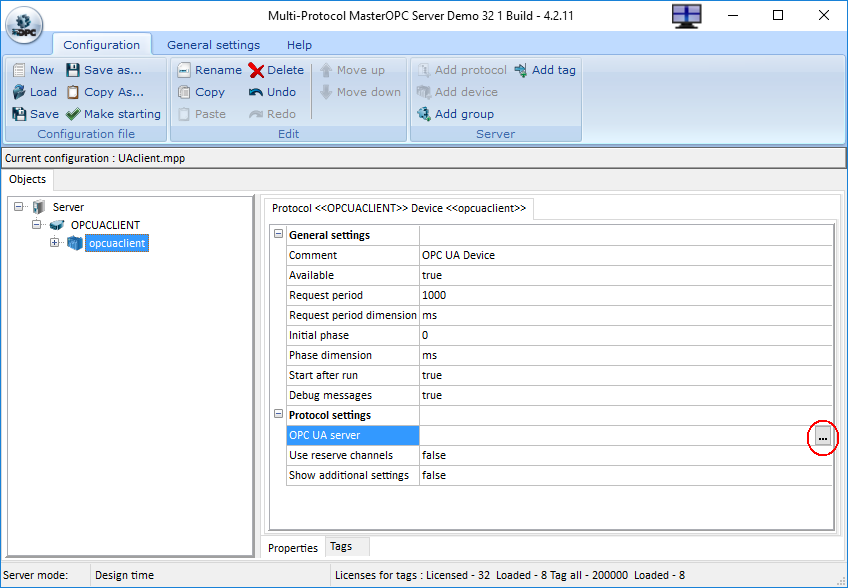Click the Current configuration UAclient.mpp bar
Image resolution: width=848 pixels, height=588 pixels.
pyautogui.click(x=423, y=158)
